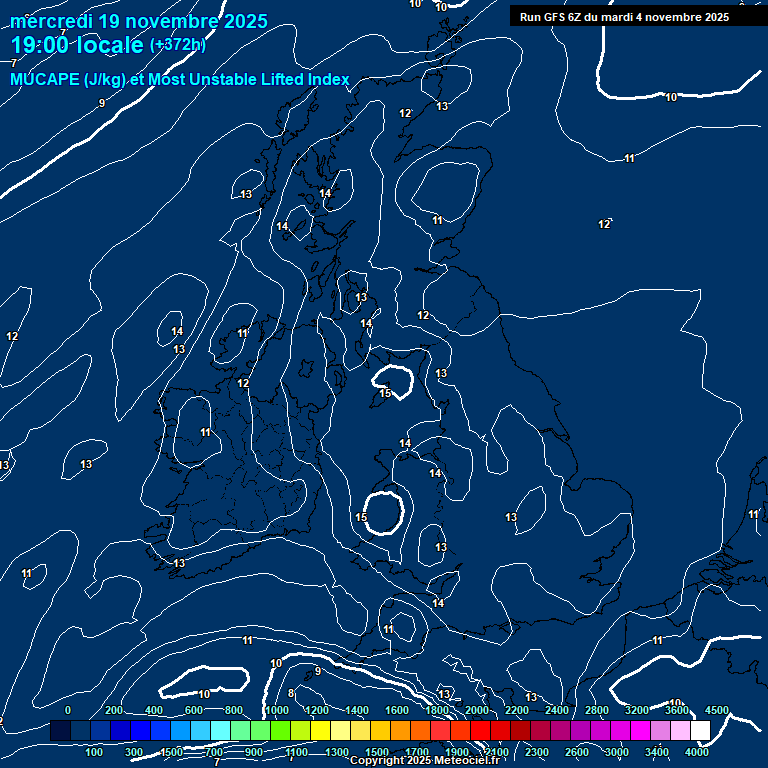Click the MUCAPE and Lifted Index subtitle
This screenshot has height=768, width=768.
pyautogui.click(x=180, y=79)
